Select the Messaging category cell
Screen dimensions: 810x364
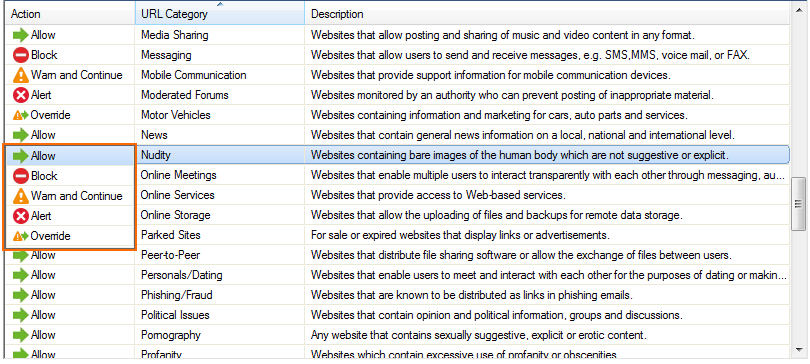220,55
